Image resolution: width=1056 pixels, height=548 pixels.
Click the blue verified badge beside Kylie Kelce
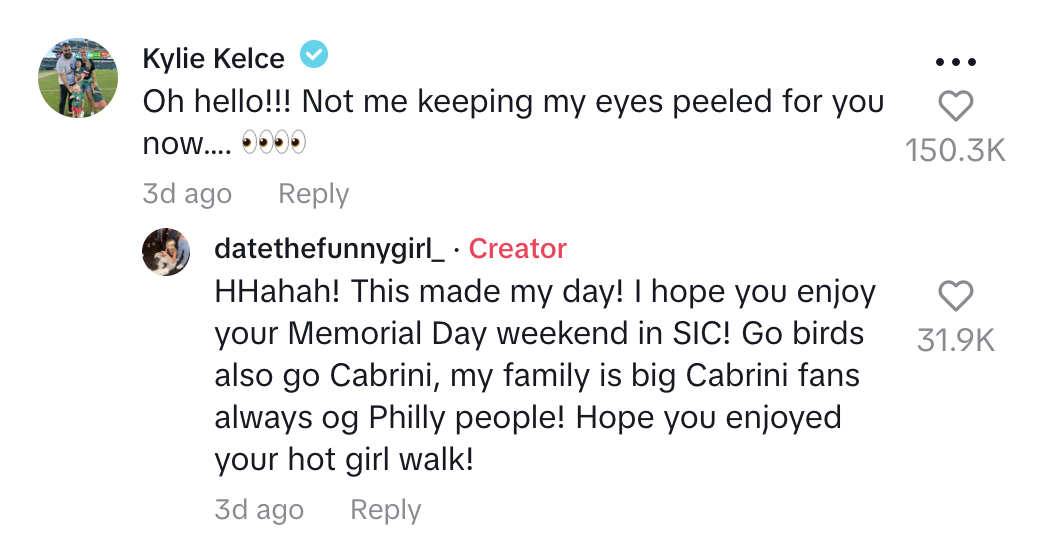pyautogui.click(x=315, y=56)
